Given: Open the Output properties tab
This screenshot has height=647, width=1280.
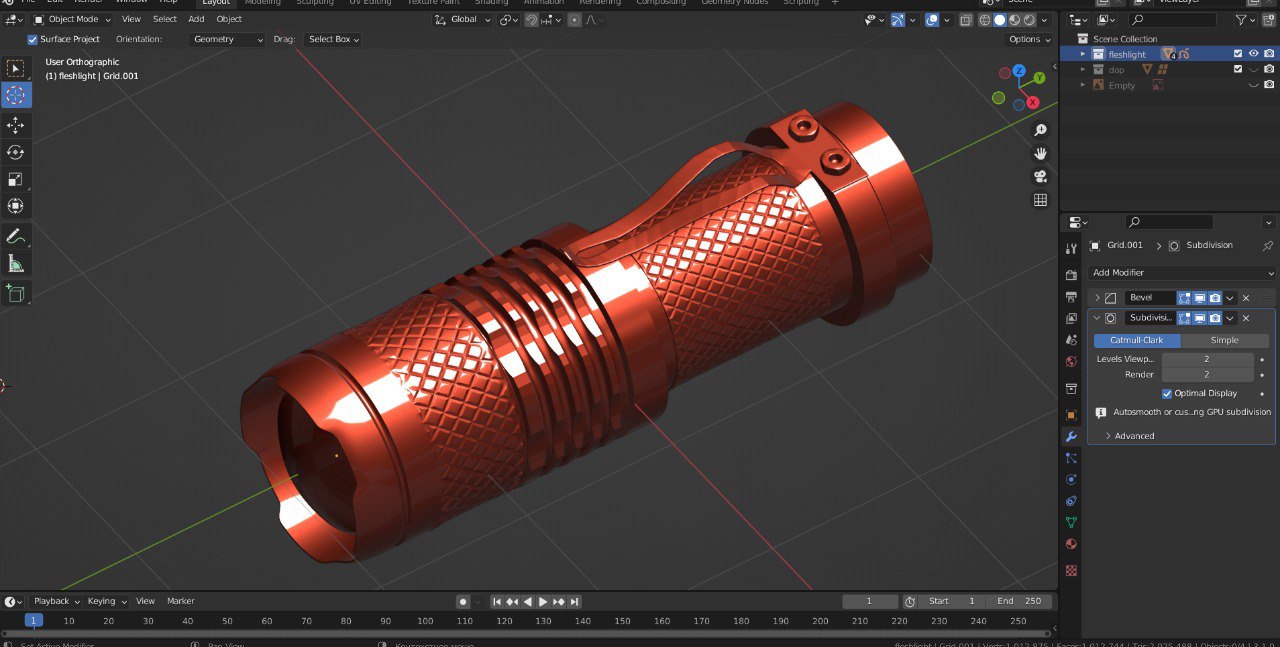Looking at the screenshot, I should [x=1071, y=296].
